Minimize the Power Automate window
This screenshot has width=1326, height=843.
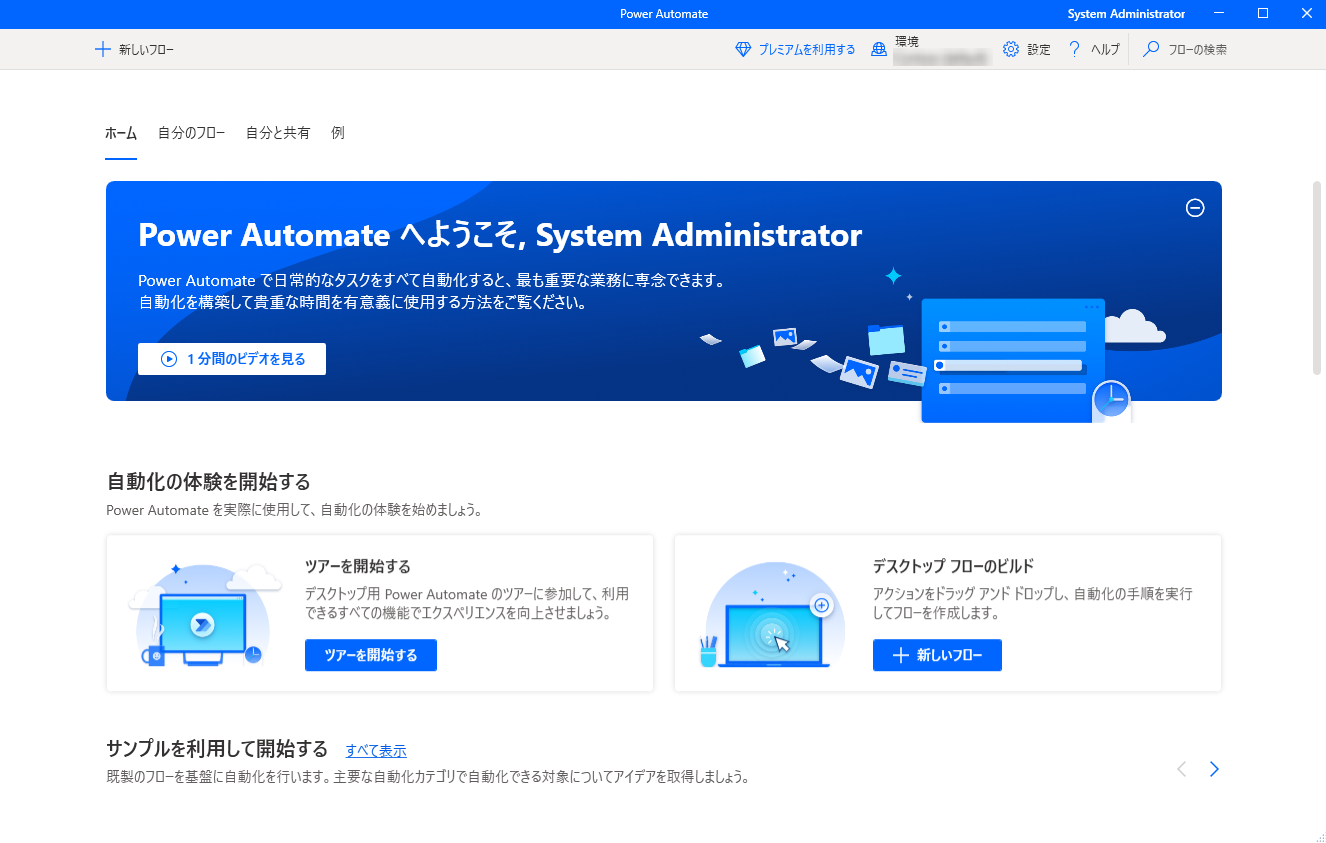click(x=1218, y=14)
